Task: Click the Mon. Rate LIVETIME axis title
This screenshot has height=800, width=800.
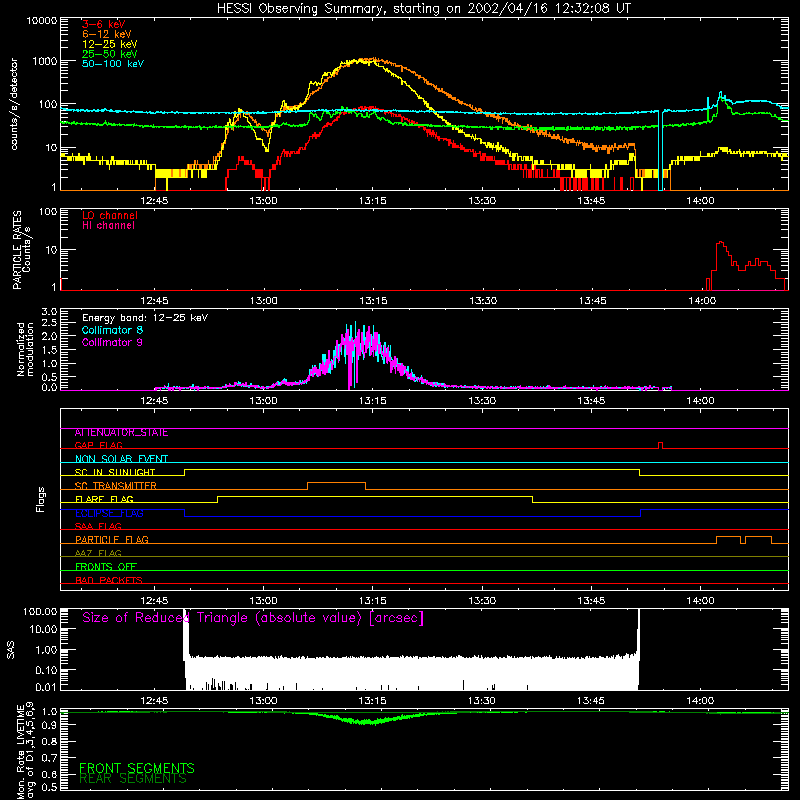Action: click(x=26, y=750)
